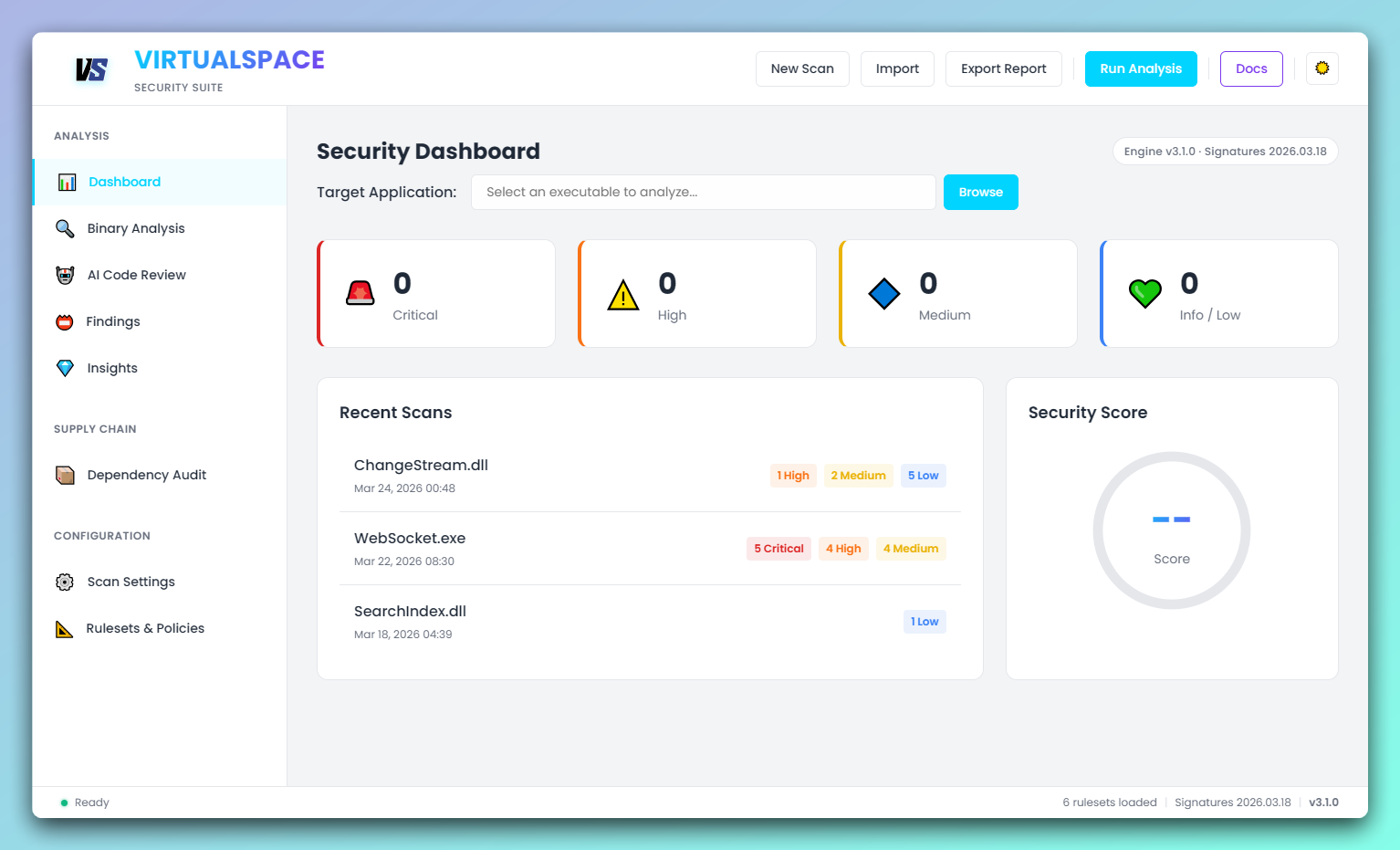Open Scan Settings gear icon
Viewport: 1400px width, 850px height.
click(x=65, y=582)
